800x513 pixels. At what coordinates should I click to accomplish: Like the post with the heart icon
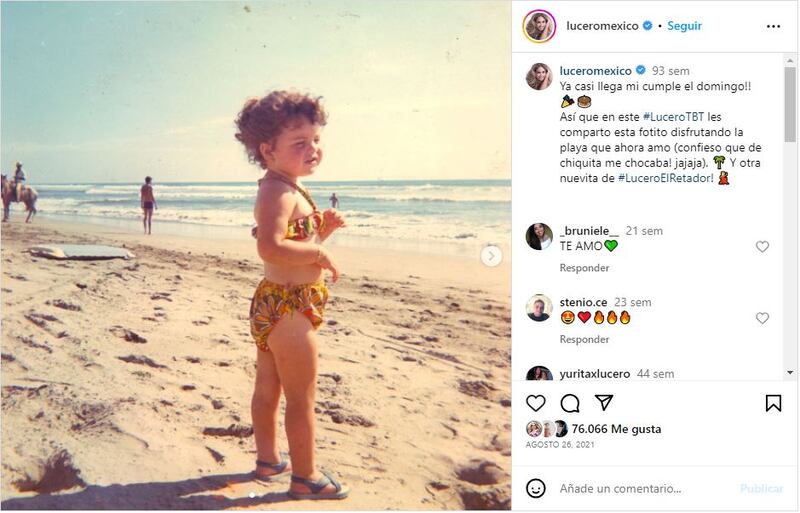[x=537, y=403]
